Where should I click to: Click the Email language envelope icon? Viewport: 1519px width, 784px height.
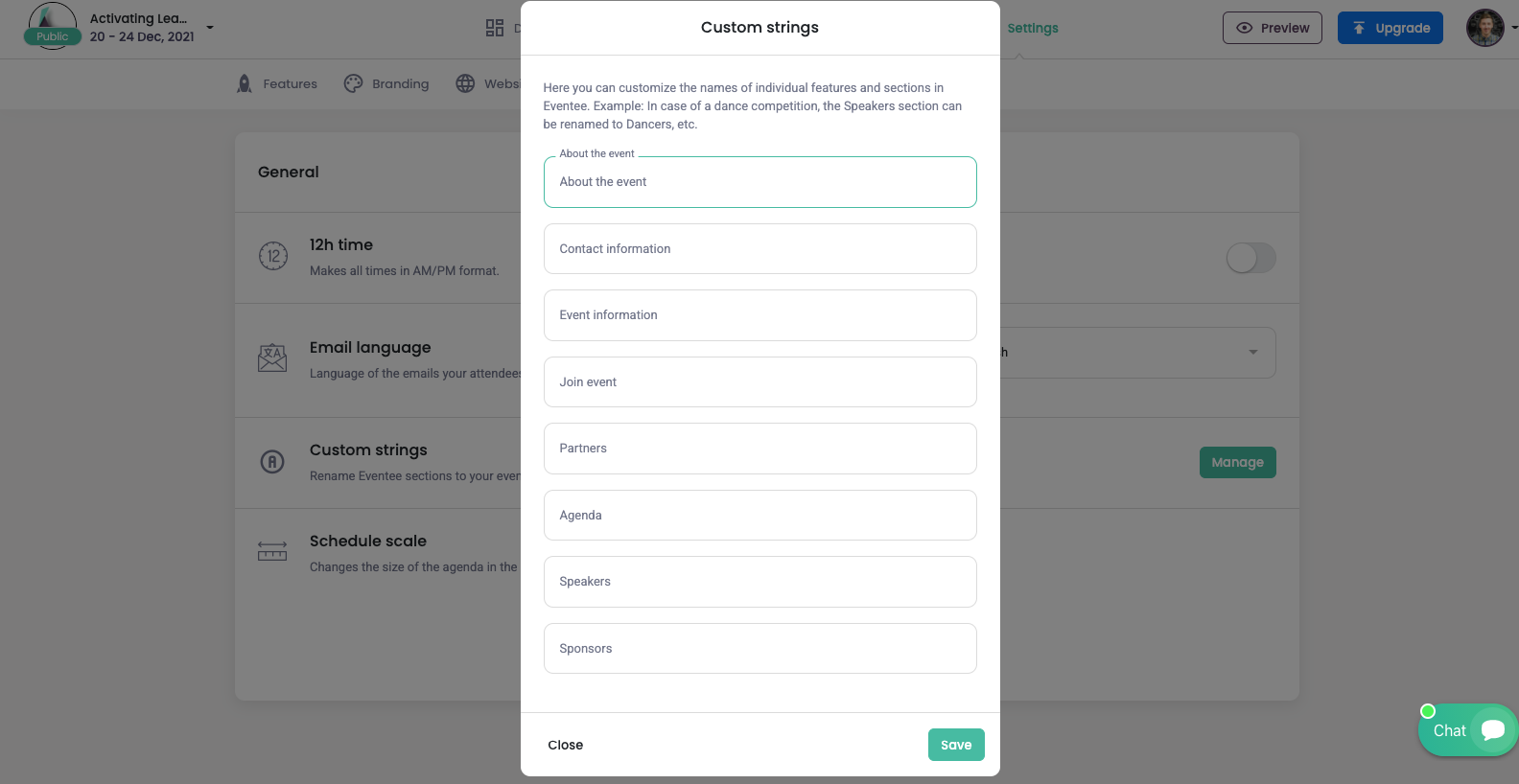coord(272,357)
